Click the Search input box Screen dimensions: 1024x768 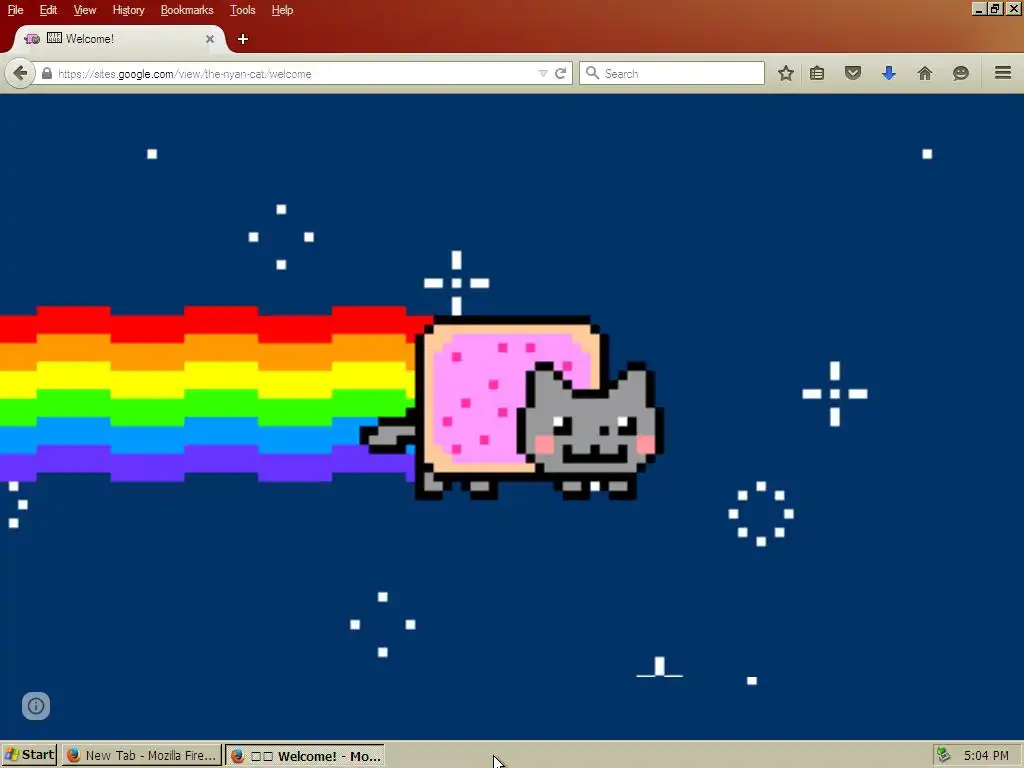(x=672, y=73)
